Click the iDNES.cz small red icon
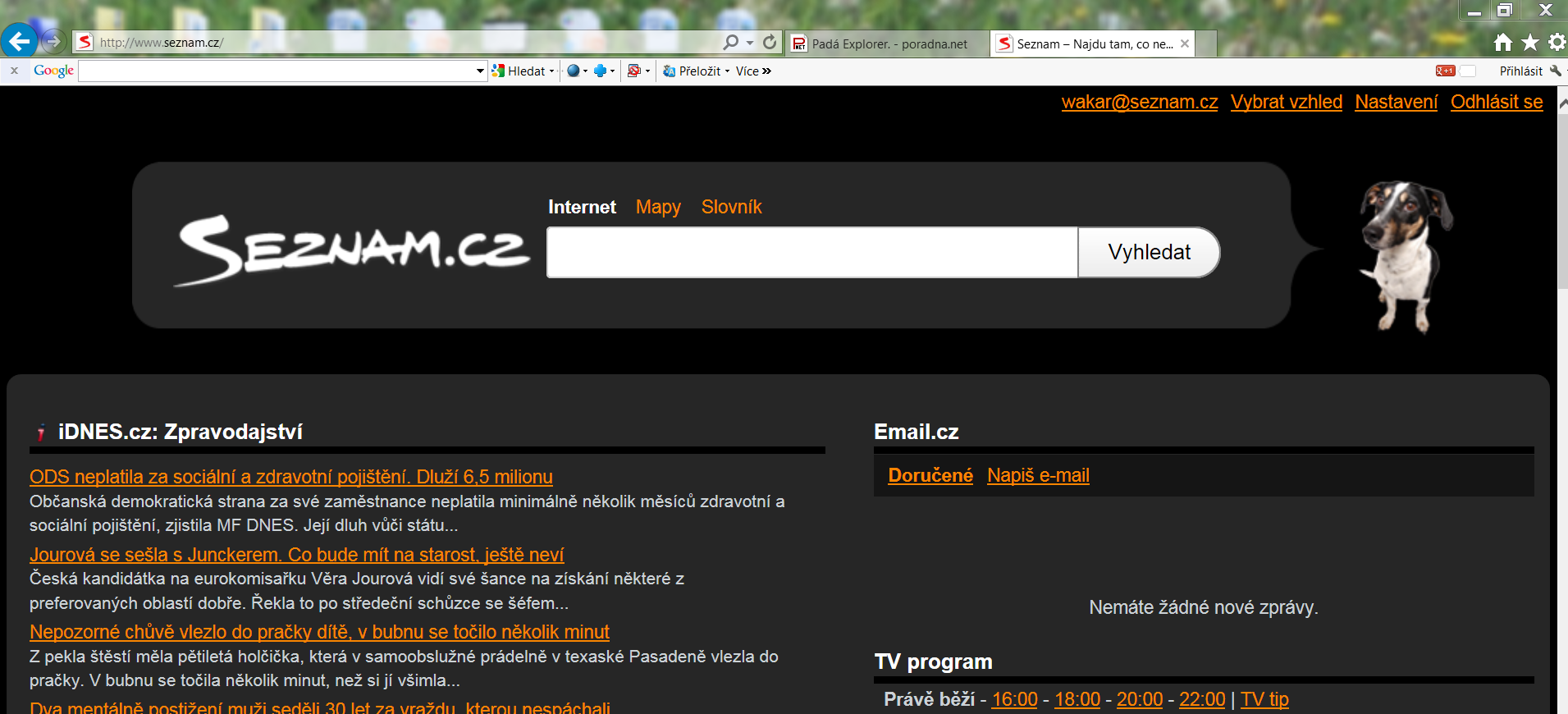This screenshot has height=714, width=1568. tap(40, 432)
